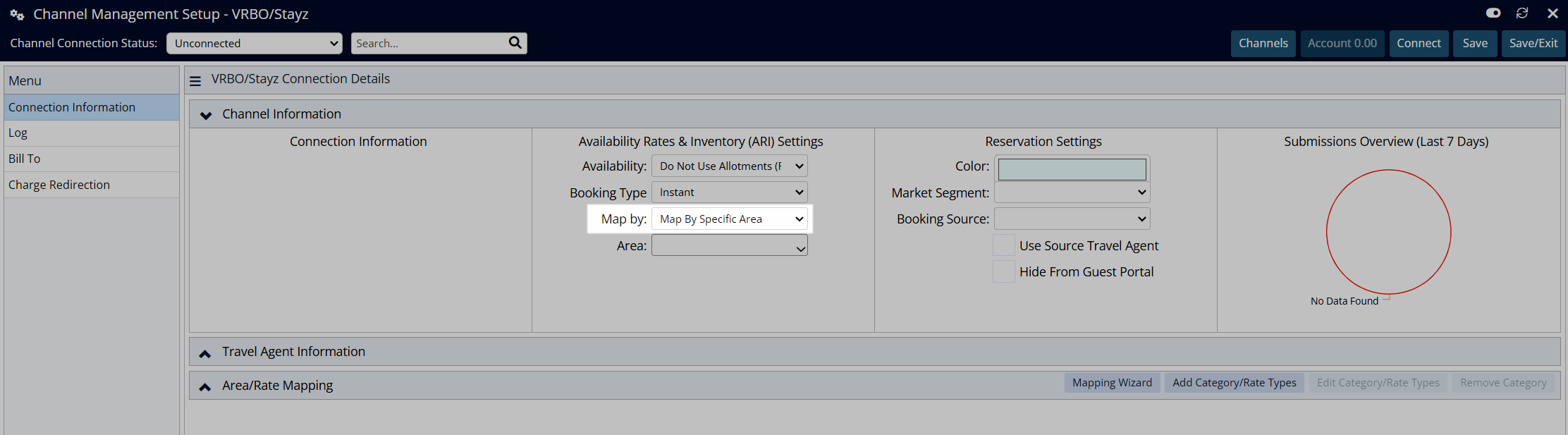Select Connection Information in the menu
This screenshot has height=435, width=1568.
coord(92,107)
